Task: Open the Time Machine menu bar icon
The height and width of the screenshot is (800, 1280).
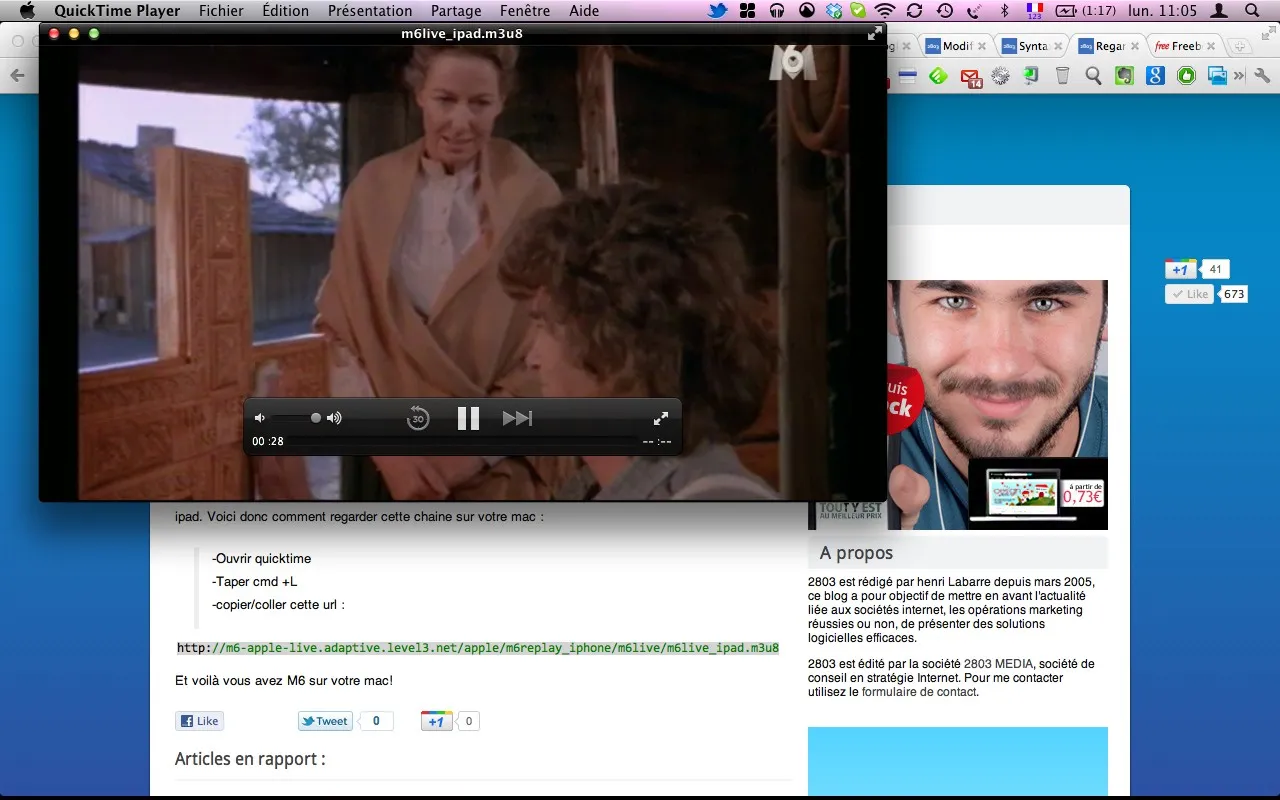Action: (945, 11)
